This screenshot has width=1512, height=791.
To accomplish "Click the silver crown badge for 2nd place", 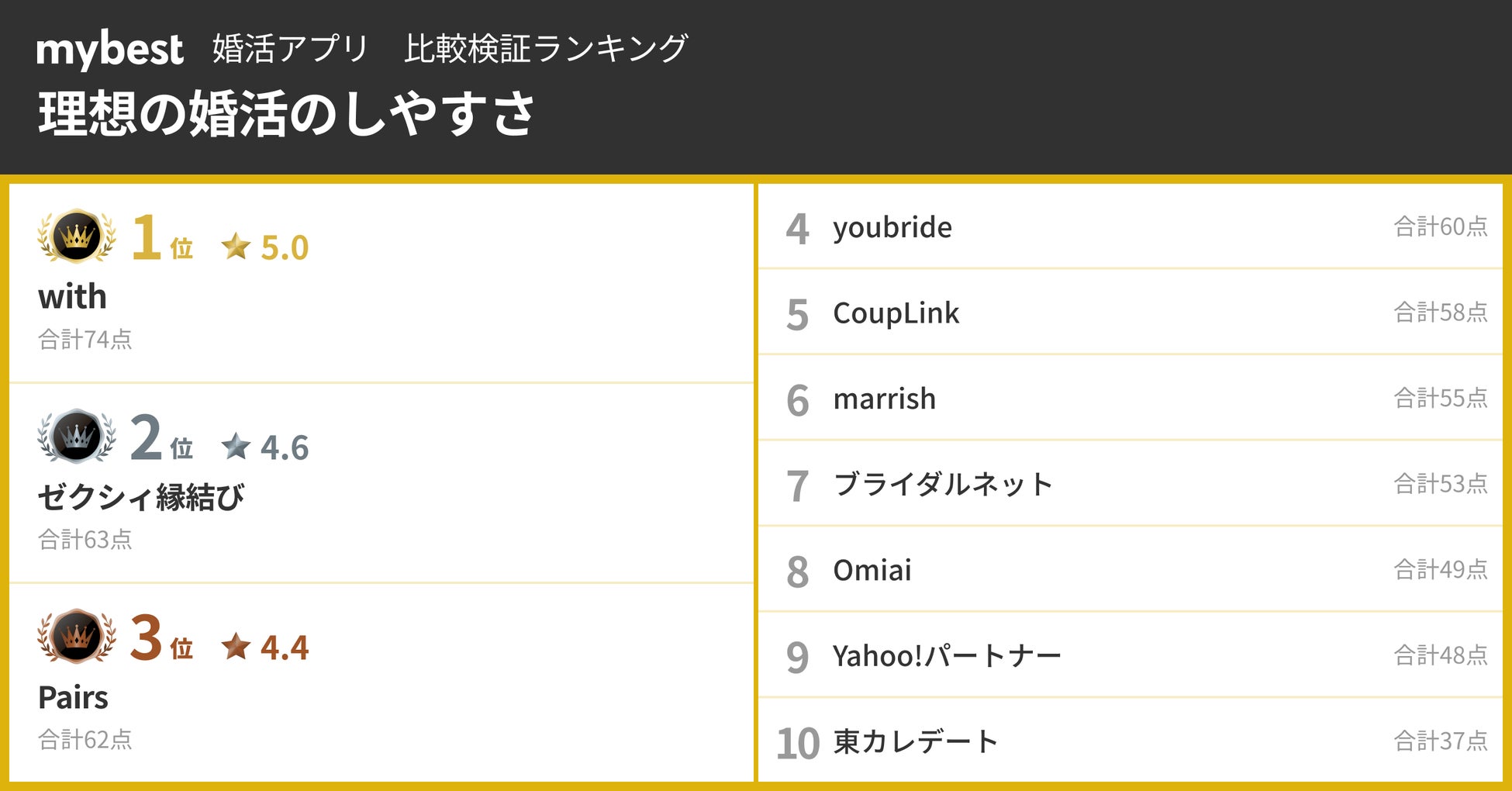I will coord(77,437).
